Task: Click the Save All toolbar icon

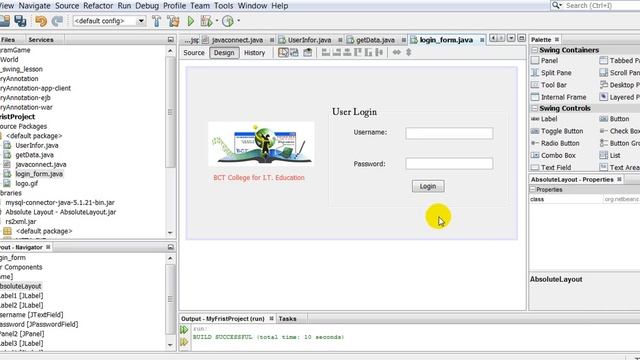Action: click(20, 21)
